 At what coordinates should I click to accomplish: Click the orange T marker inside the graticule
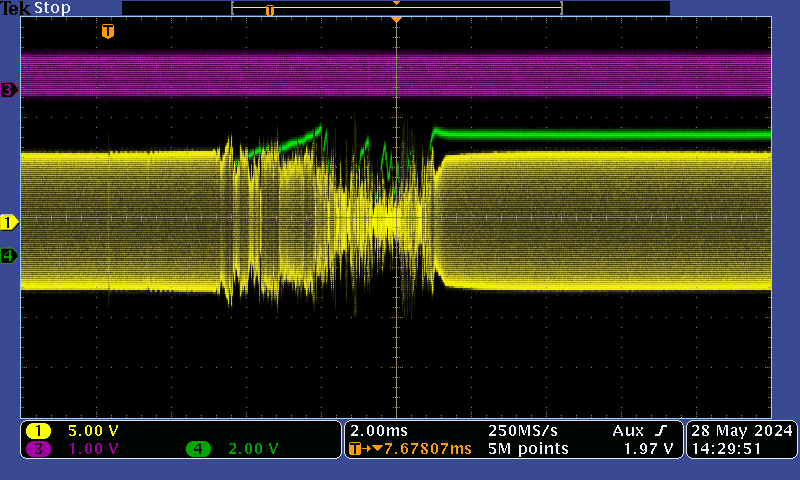[x=108, y=32]
